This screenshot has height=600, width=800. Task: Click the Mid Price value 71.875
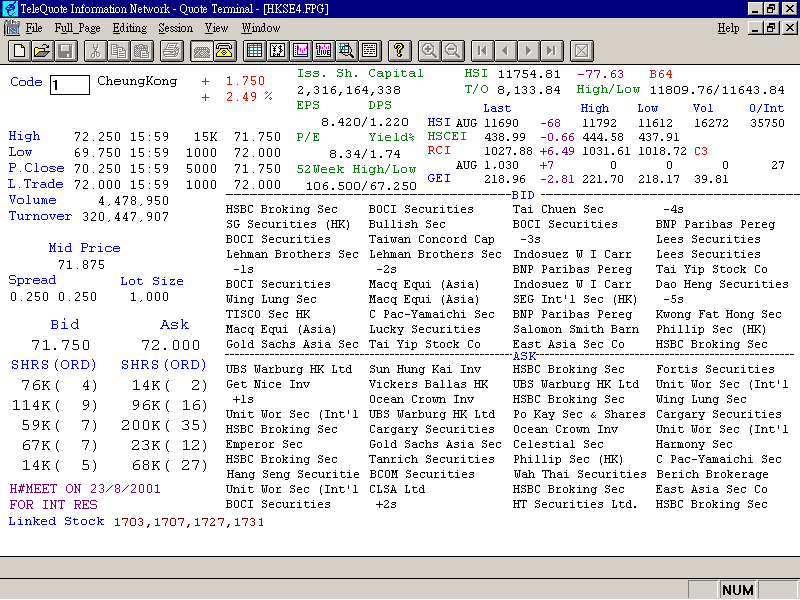(x=81, y=265)
